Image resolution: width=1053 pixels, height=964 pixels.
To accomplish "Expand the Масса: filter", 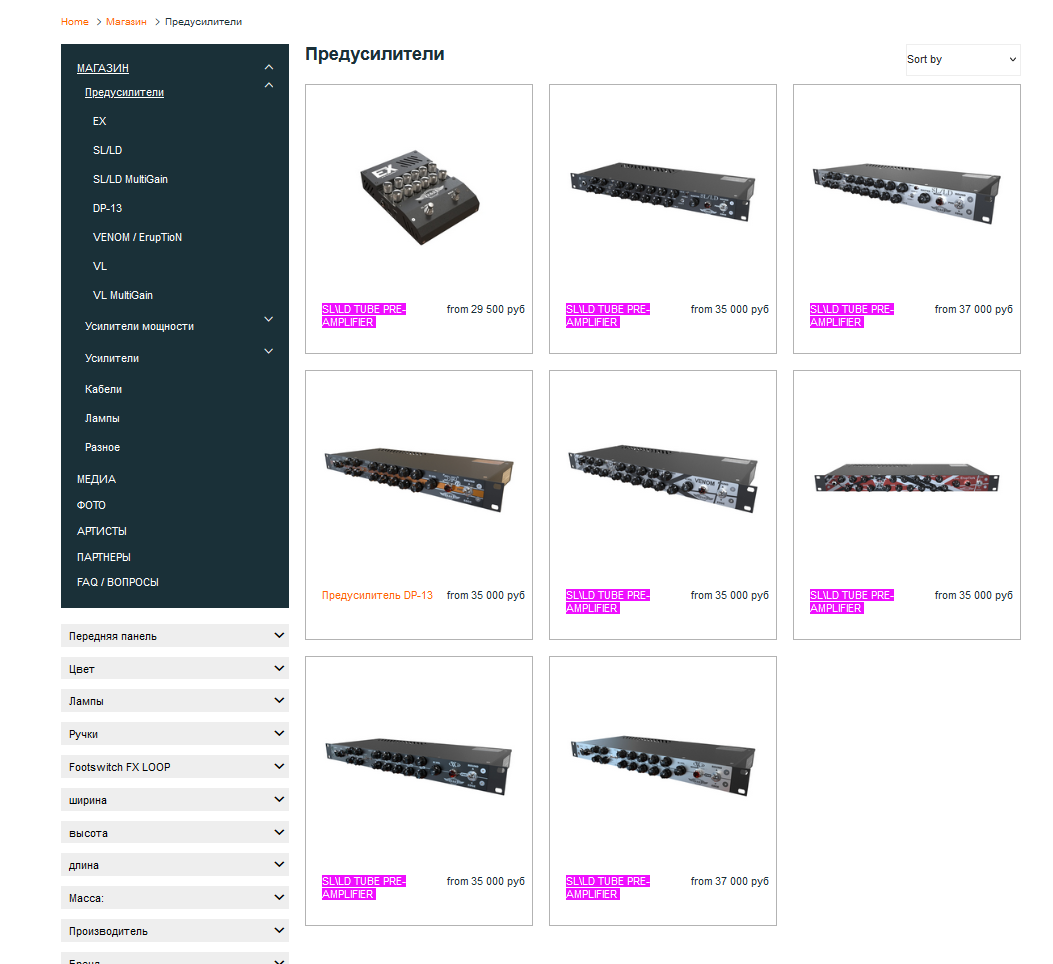I will [175, 897].
